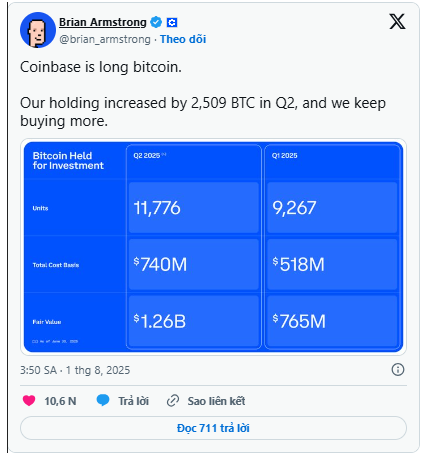Click the @brian_armstrong handle
The width and height of the screenshot is (424, 456).
pyautogui.click(x=105, y=39)
